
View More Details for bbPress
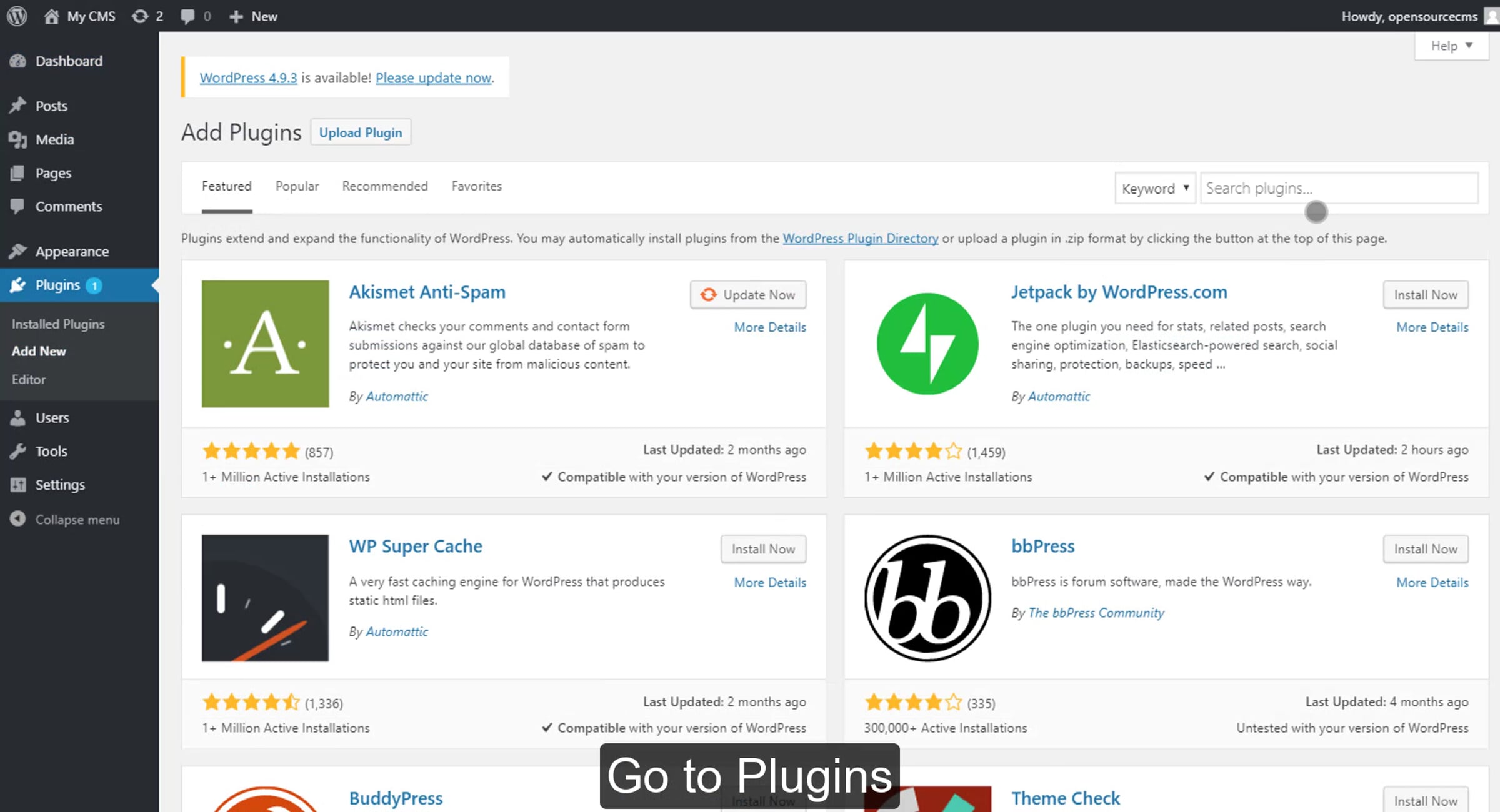click(1432, 582)
